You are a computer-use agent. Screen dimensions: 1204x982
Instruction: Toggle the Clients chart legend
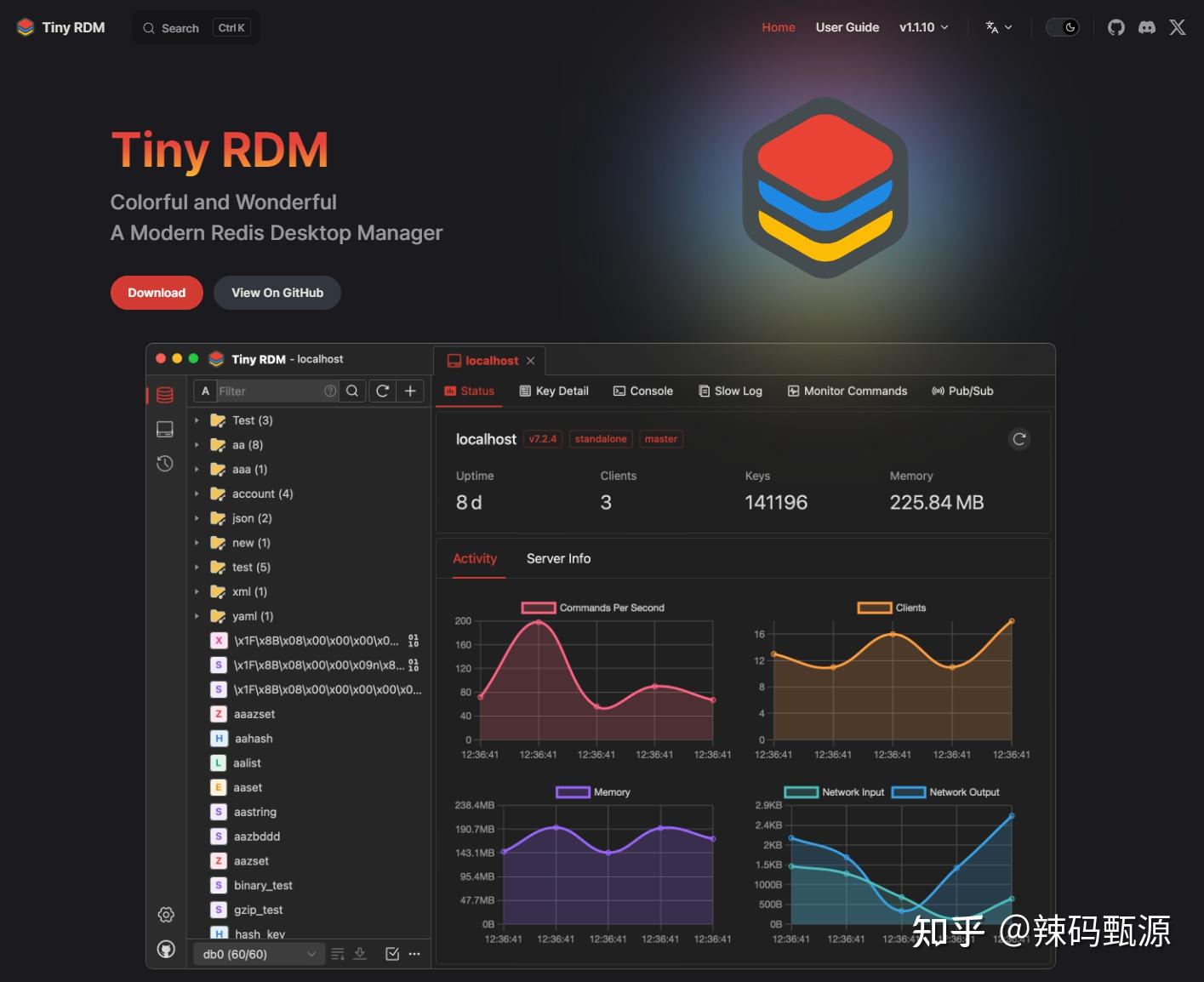892,608
